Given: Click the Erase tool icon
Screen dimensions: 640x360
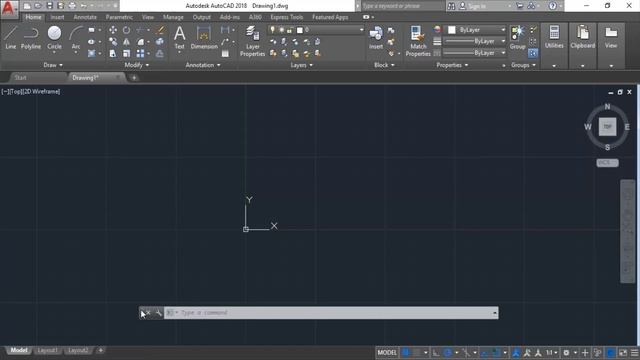Looking at the screenshot, I should point(161,30).
